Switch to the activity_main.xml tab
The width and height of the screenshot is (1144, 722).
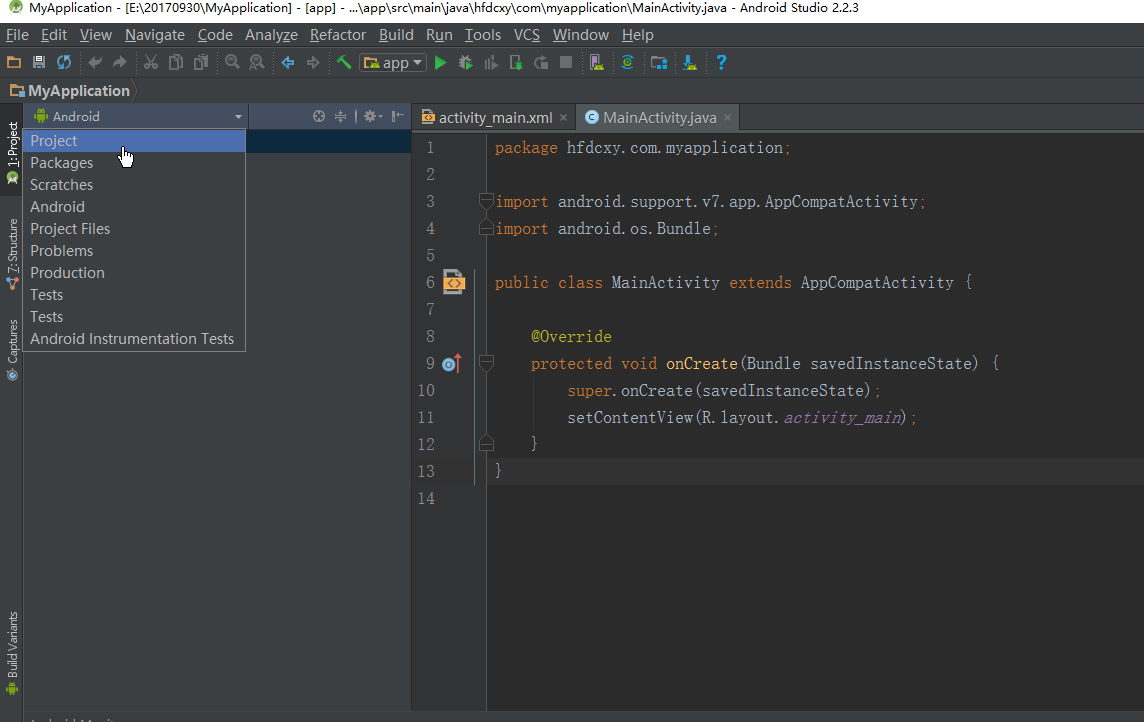495,117
